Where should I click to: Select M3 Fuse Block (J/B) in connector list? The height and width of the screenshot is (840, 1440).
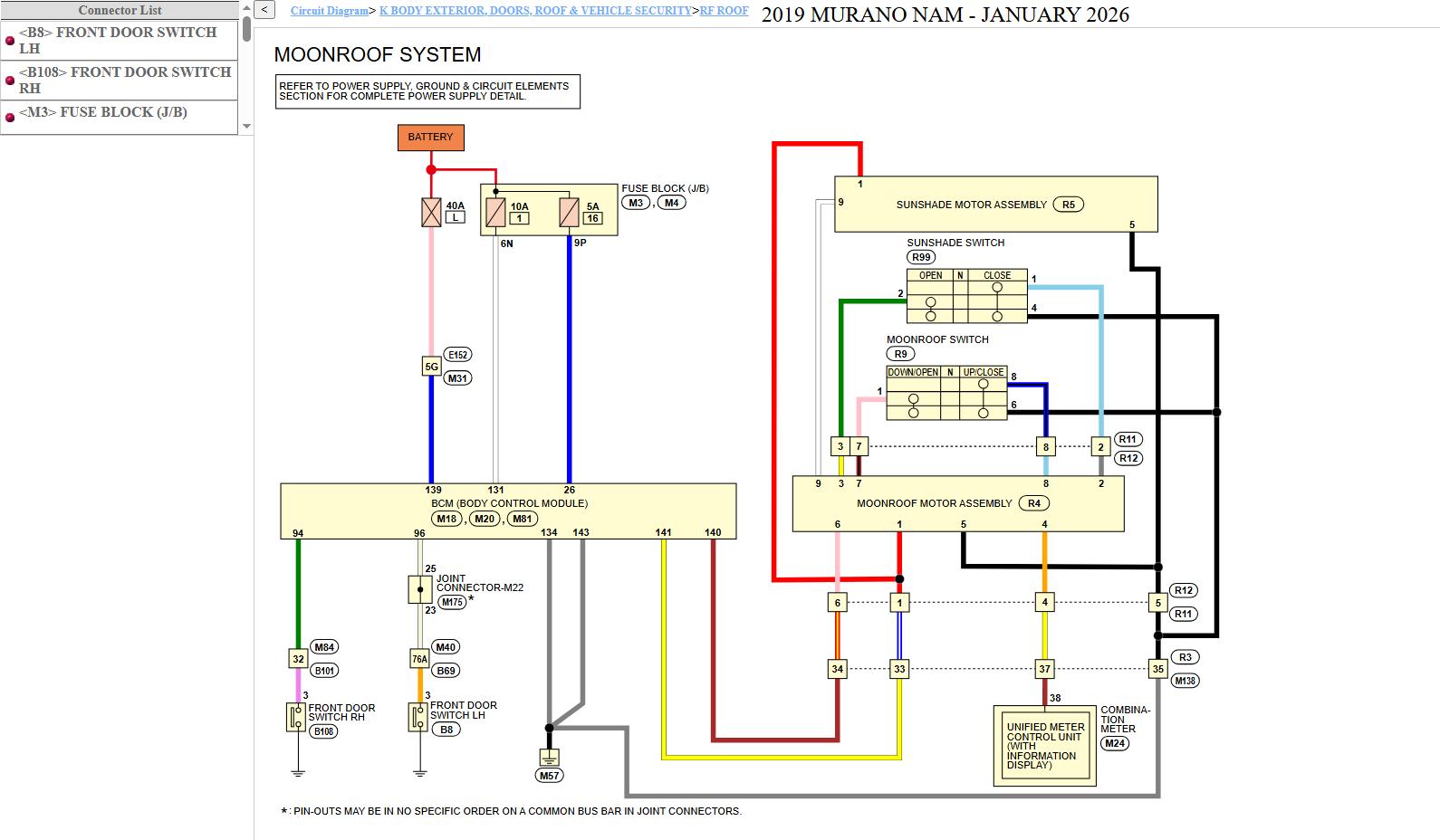click(120, 117)
